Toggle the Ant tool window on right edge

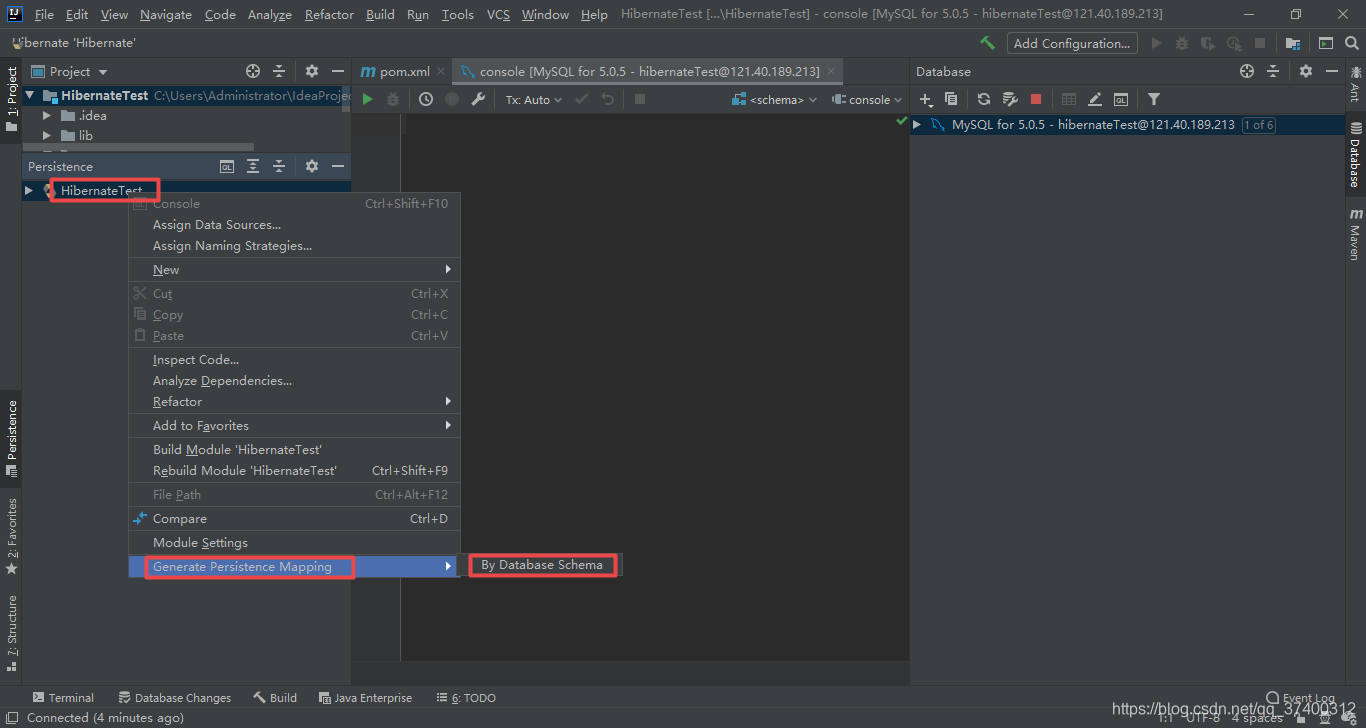pos(1355,85)
